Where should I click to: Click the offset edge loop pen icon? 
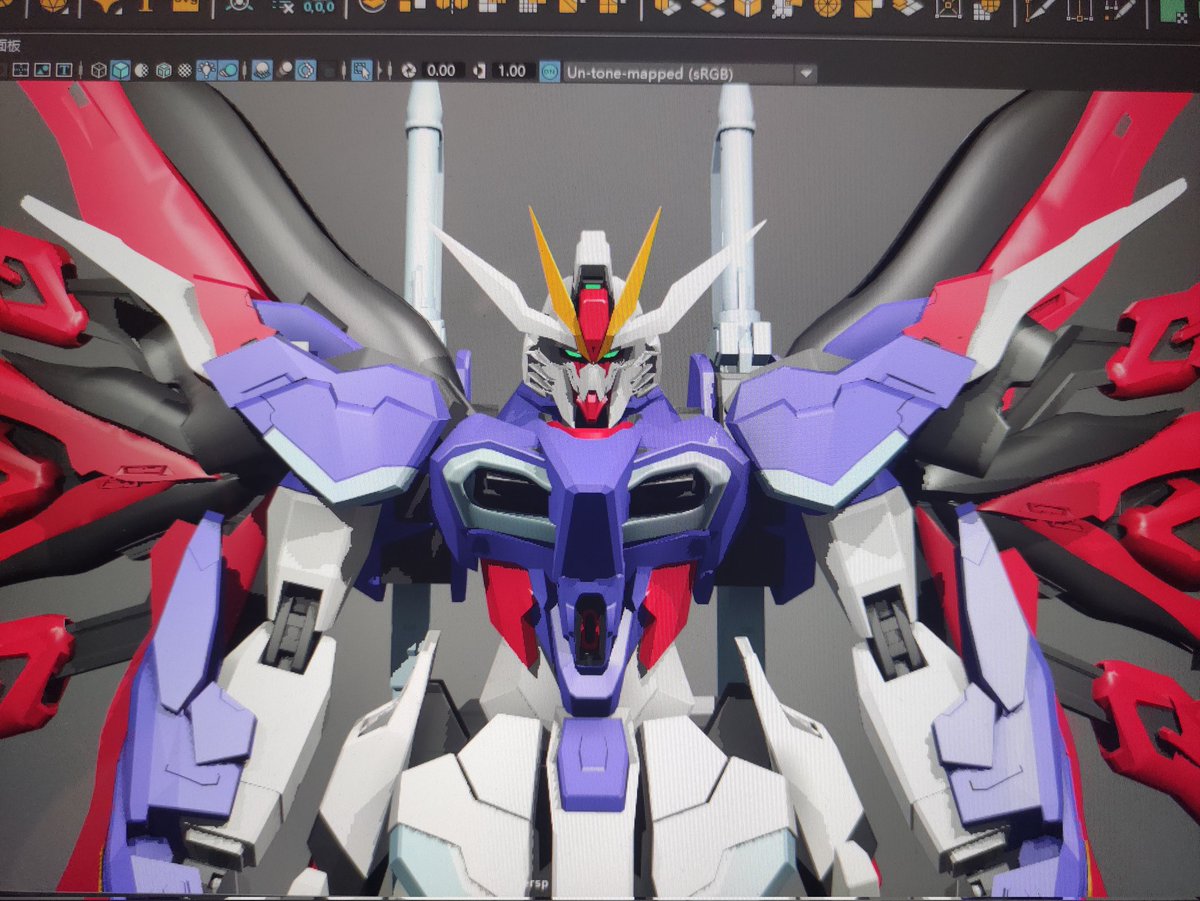click(x=1121, y=10)
